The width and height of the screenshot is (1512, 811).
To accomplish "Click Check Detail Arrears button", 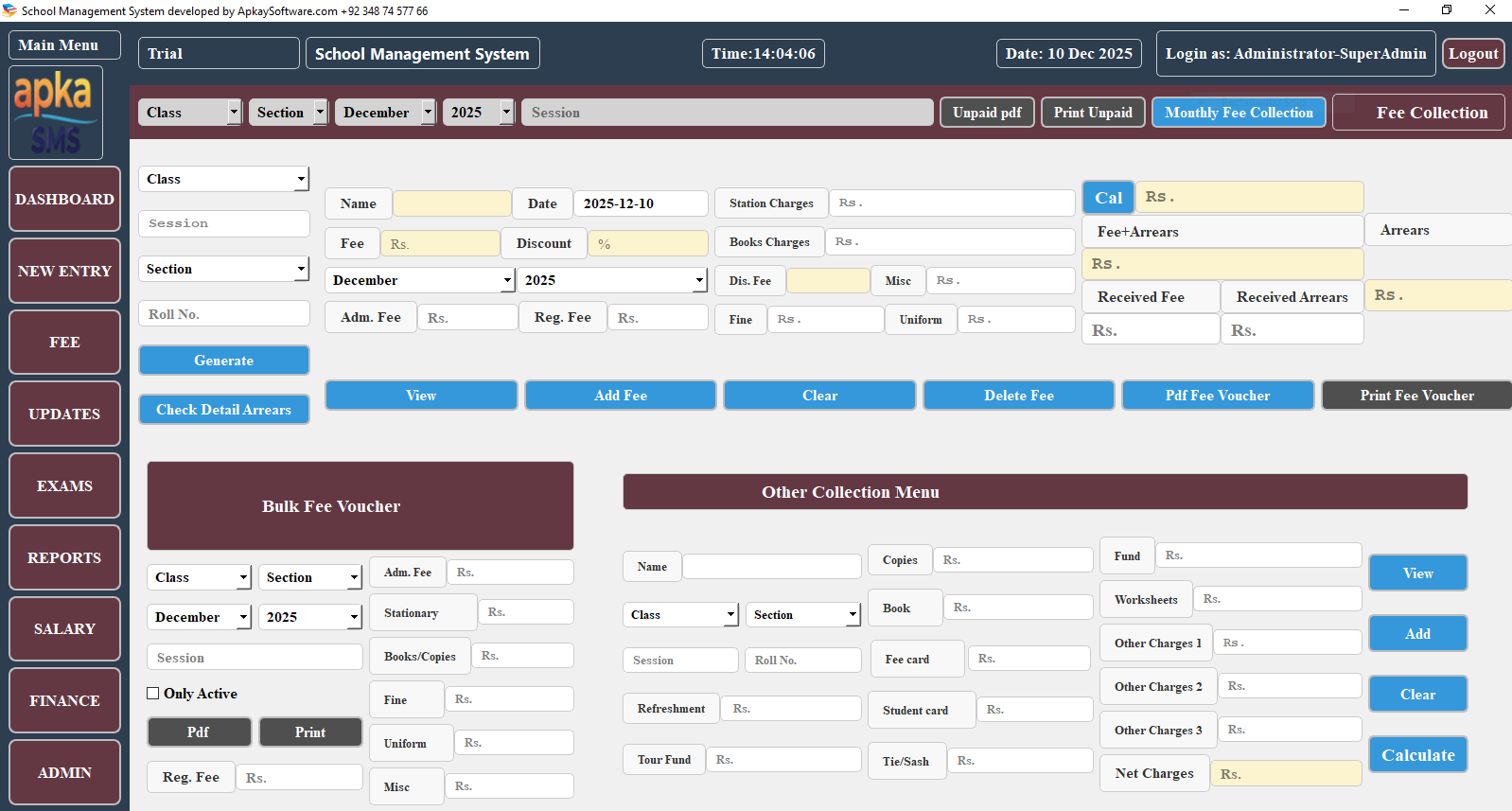I will 224,409.
